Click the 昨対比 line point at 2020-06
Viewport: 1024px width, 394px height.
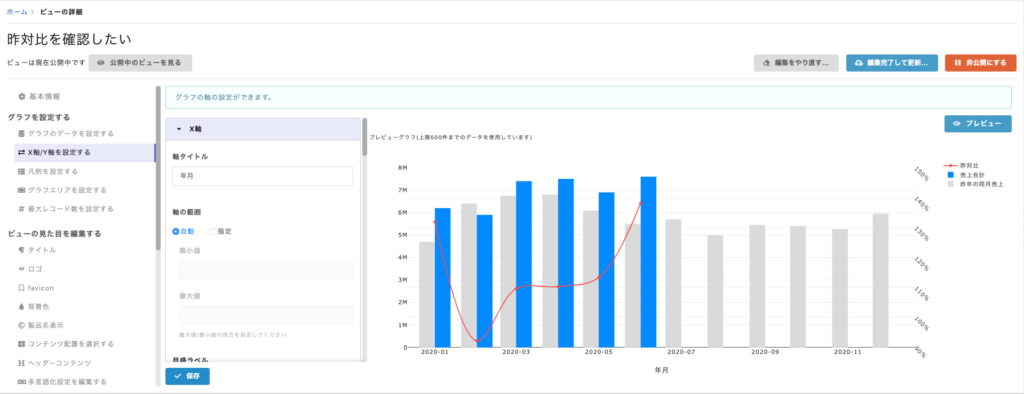tap(640, 203)
